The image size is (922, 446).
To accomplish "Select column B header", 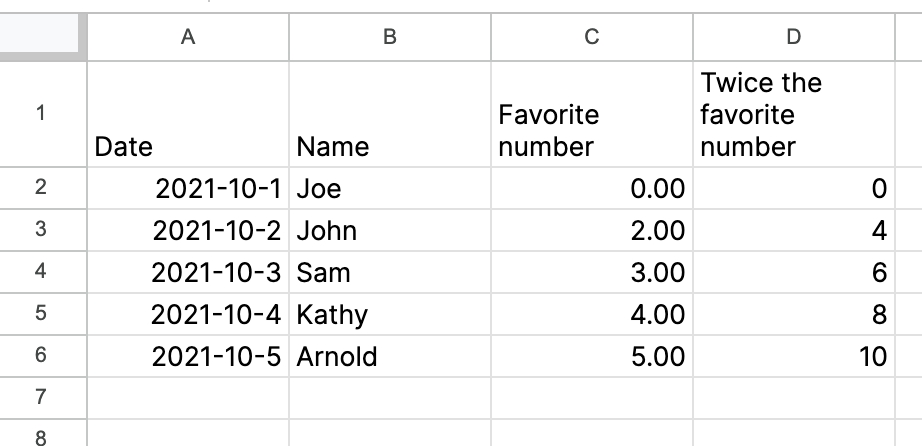I will pos(390,37).
